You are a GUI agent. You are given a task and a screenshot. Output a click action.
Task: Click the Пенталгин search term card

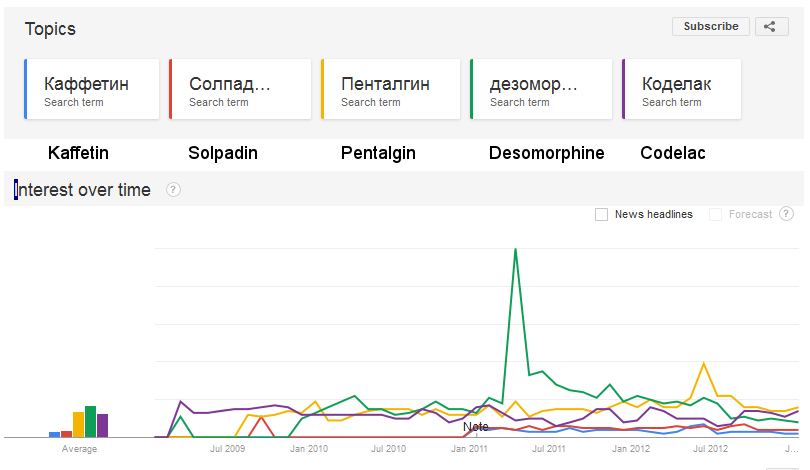[390, 90]
